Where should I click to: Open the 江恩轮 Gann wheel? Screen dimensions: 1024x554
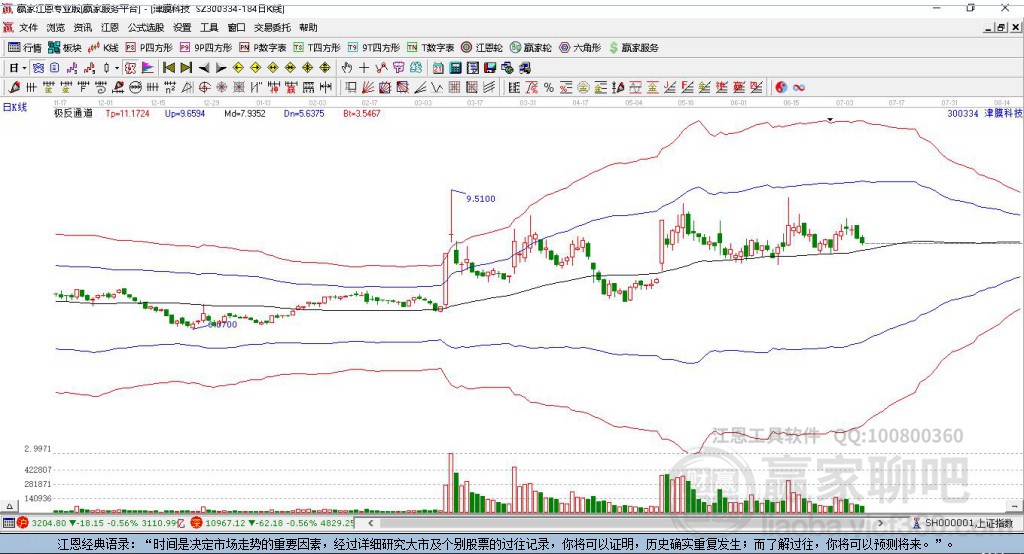pos(482,48)
